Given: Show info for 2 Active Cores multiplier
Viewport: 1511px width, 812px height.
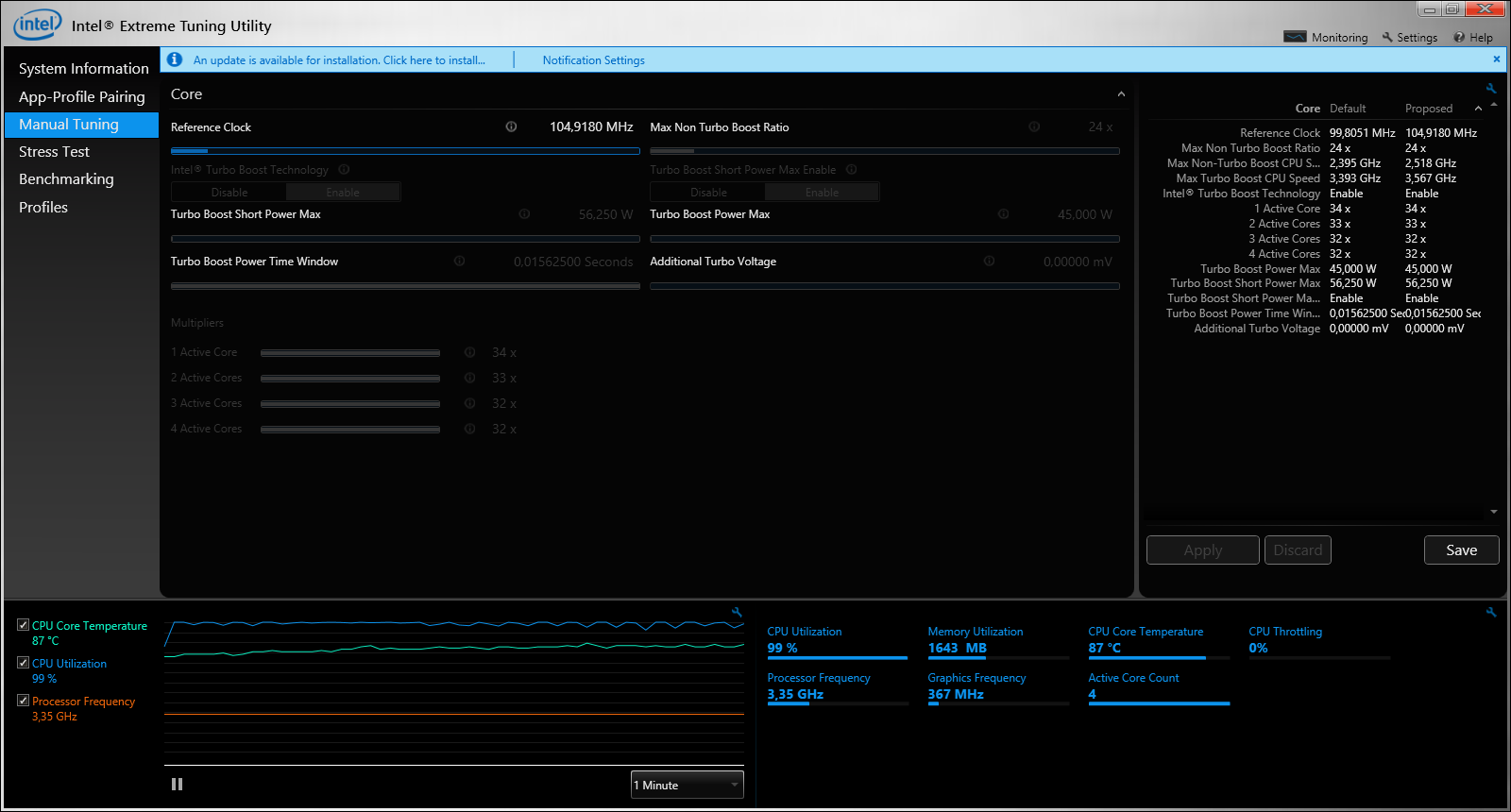Looking at the screenshot, I should pyautogui.click(x=469, y=378).
